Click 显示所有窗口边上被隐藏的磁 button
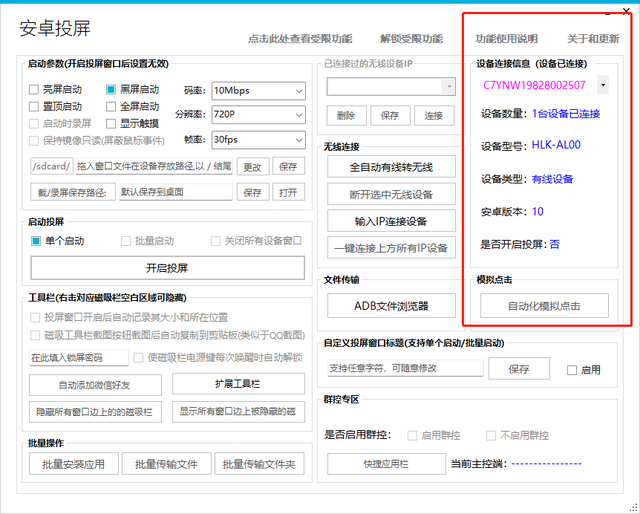The image size is (640, 514). coord(238,412)
